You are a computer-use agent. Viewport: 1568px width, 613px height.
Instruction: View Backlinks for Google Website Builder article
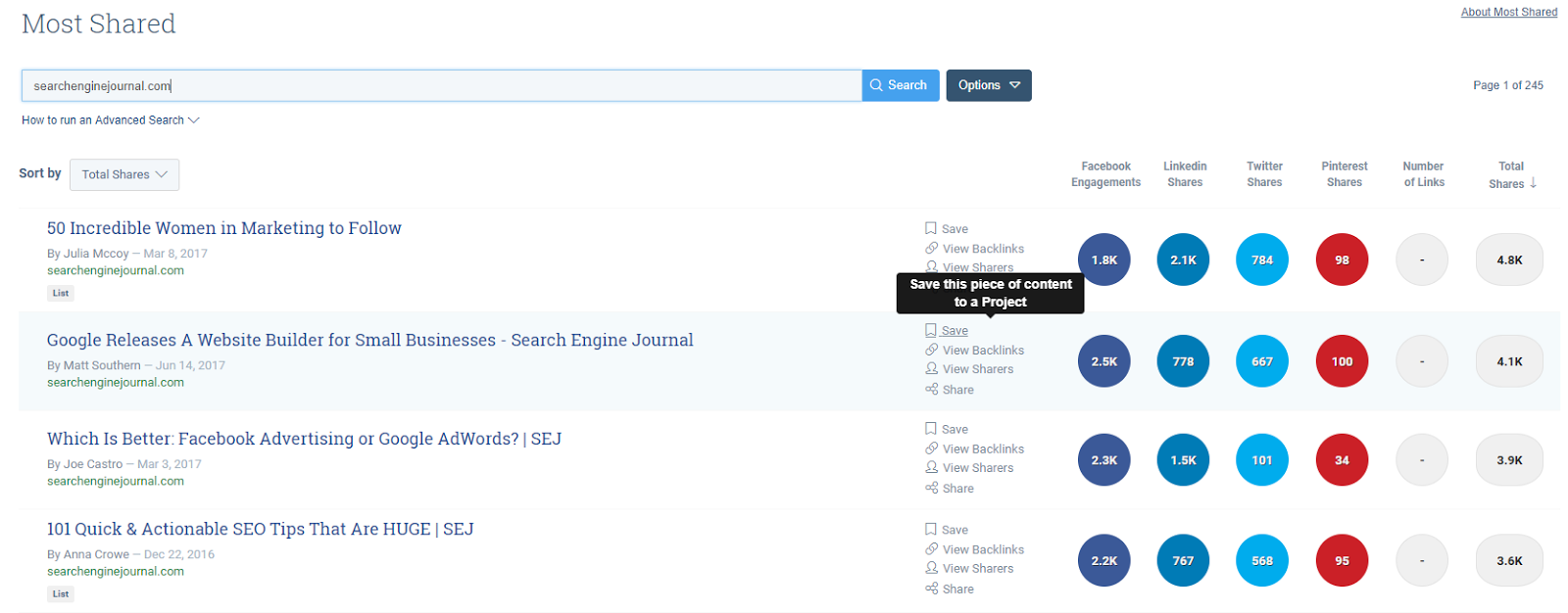click(975, 351)
